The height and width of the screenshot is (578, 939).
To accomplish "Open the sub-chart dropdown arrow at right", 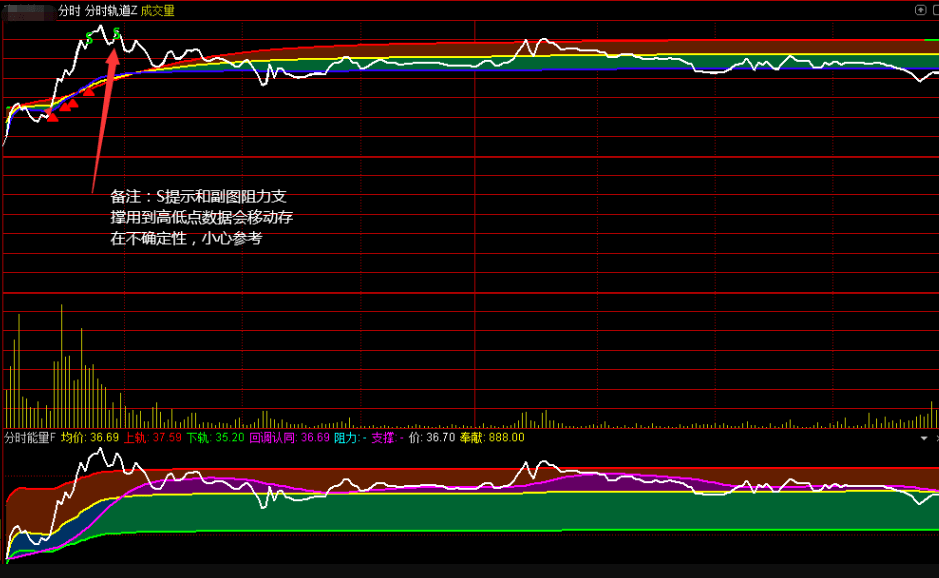I will (x=923, y=438).
